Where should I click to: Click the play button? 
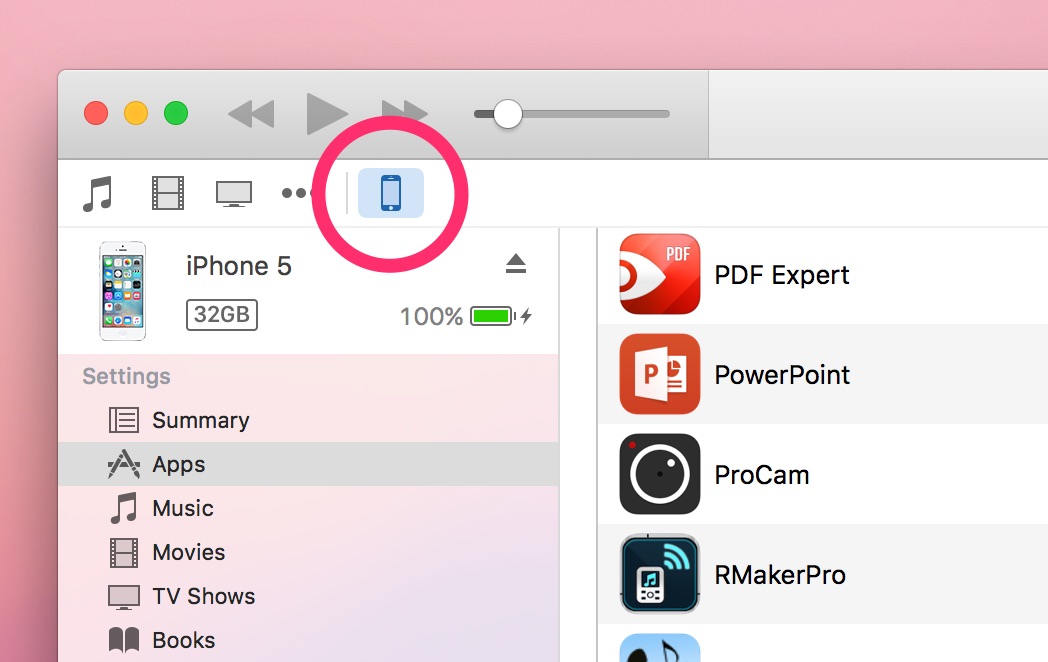327,114
